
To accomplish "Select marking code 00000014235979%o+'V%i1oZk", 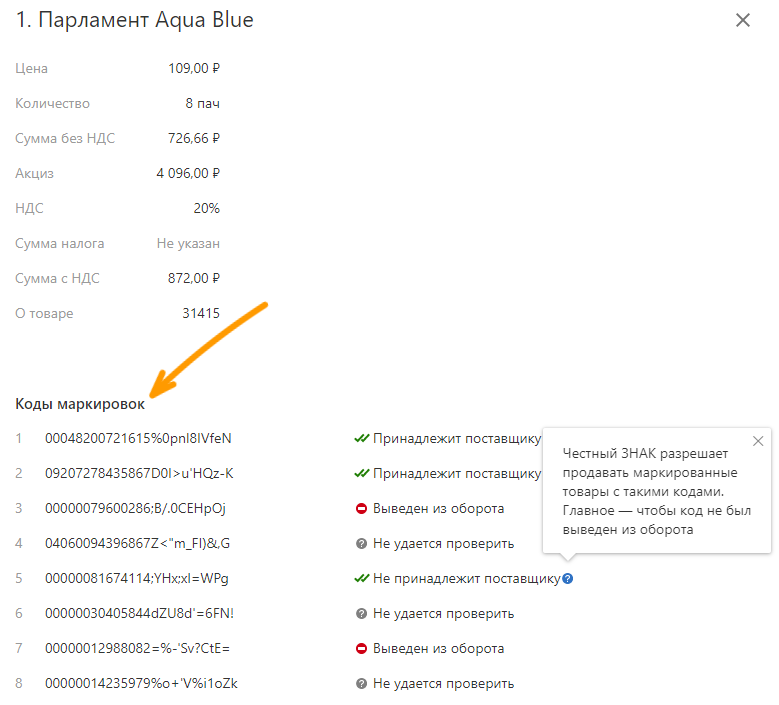I will click(x=141, y=684).
